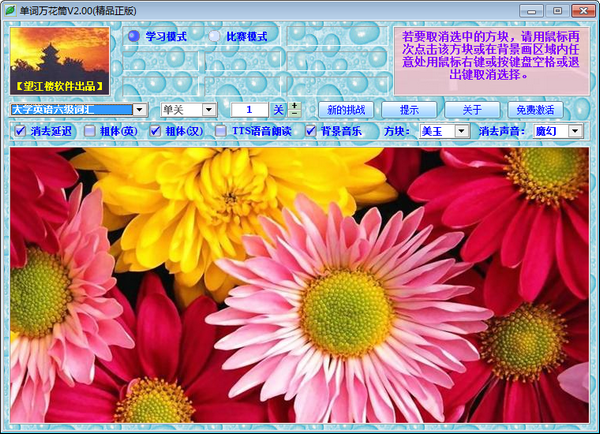Toggle the 消去延迟 checkbox
The height and width of the screenshot is (434, 600).
(x=21, y=131)
